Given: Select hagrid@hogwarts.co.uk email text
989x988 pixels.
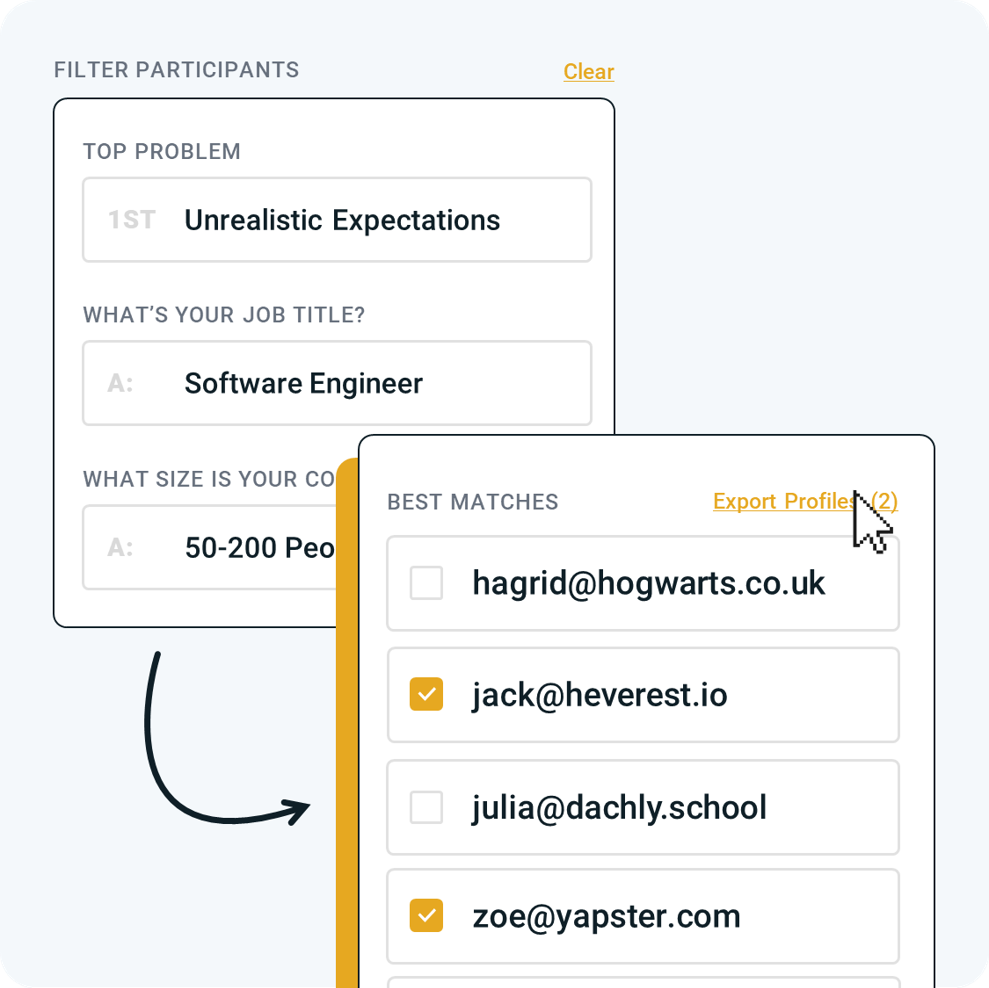Looking at the screenshot, I should tap(648, 584).
